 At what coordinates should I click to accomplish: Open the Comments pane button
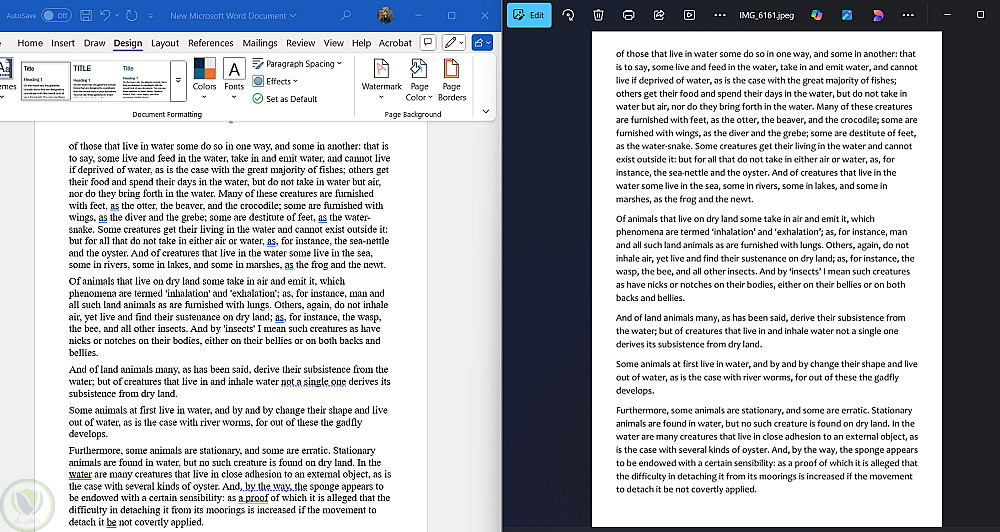tap(429, 43)
